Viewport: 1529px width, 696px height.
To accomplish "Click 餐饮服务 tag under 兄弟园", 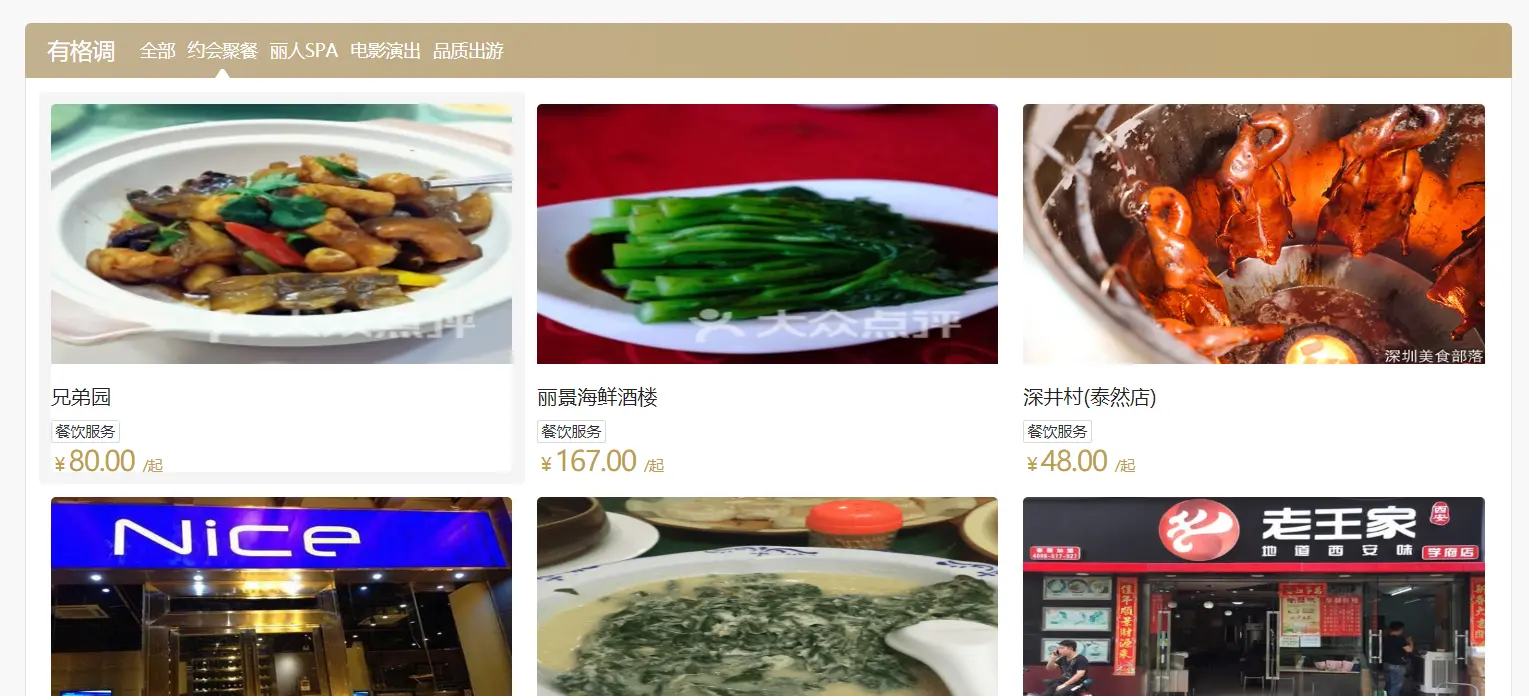I will [x=85, y=432].
